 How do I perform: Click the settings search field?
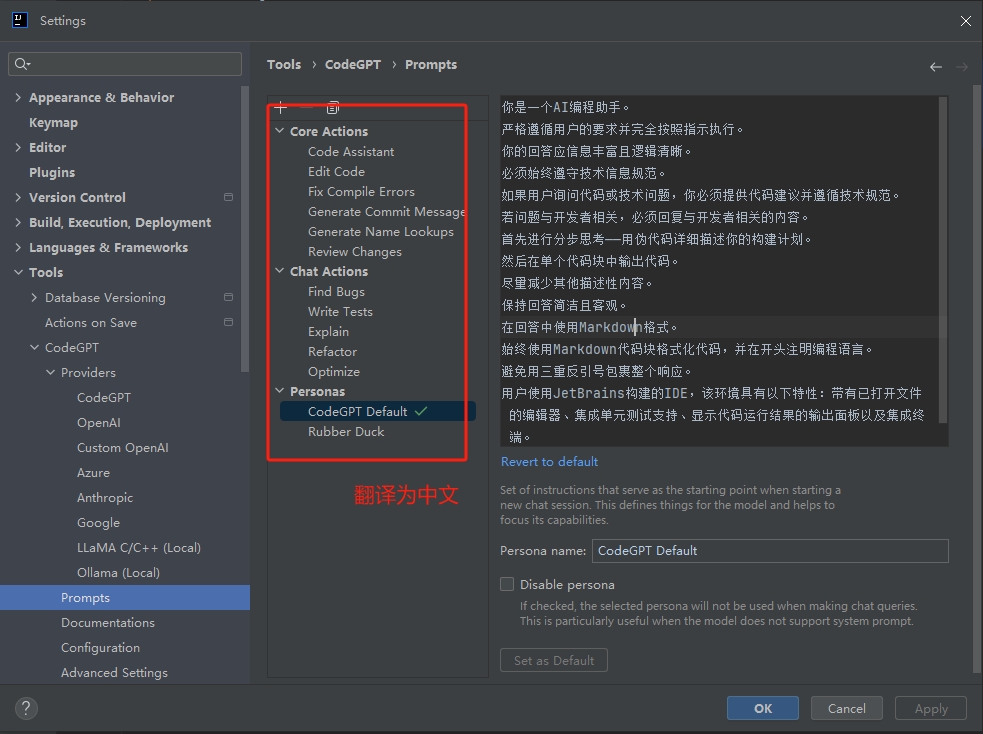click(125, 64)
